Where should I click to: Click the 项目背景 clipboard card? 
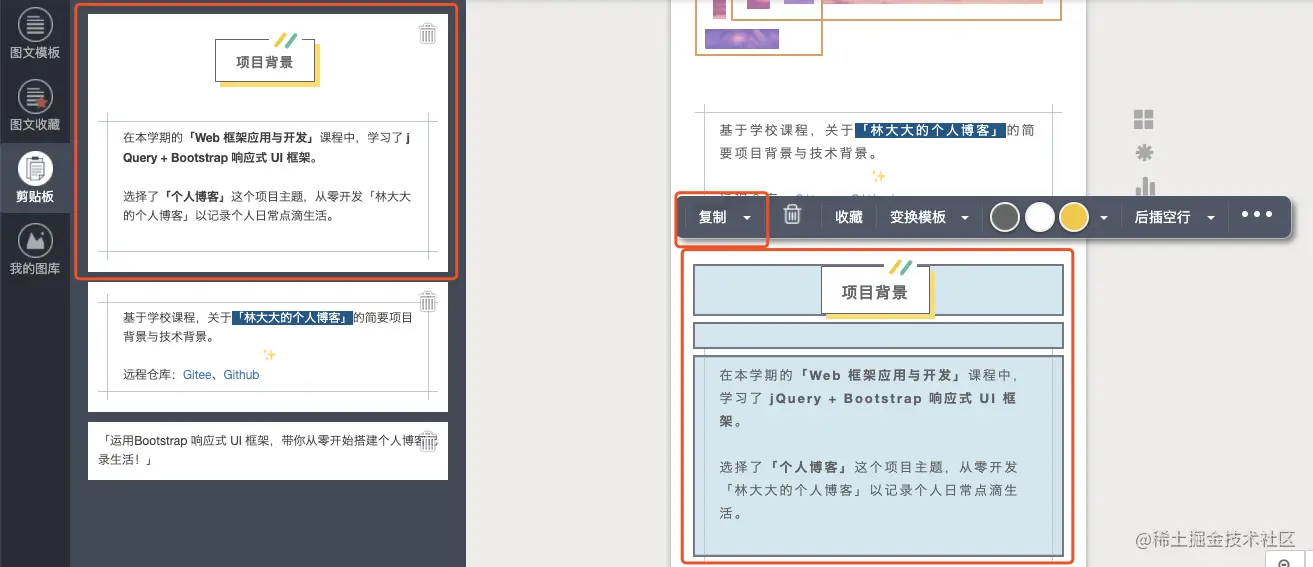coord(268,142)
